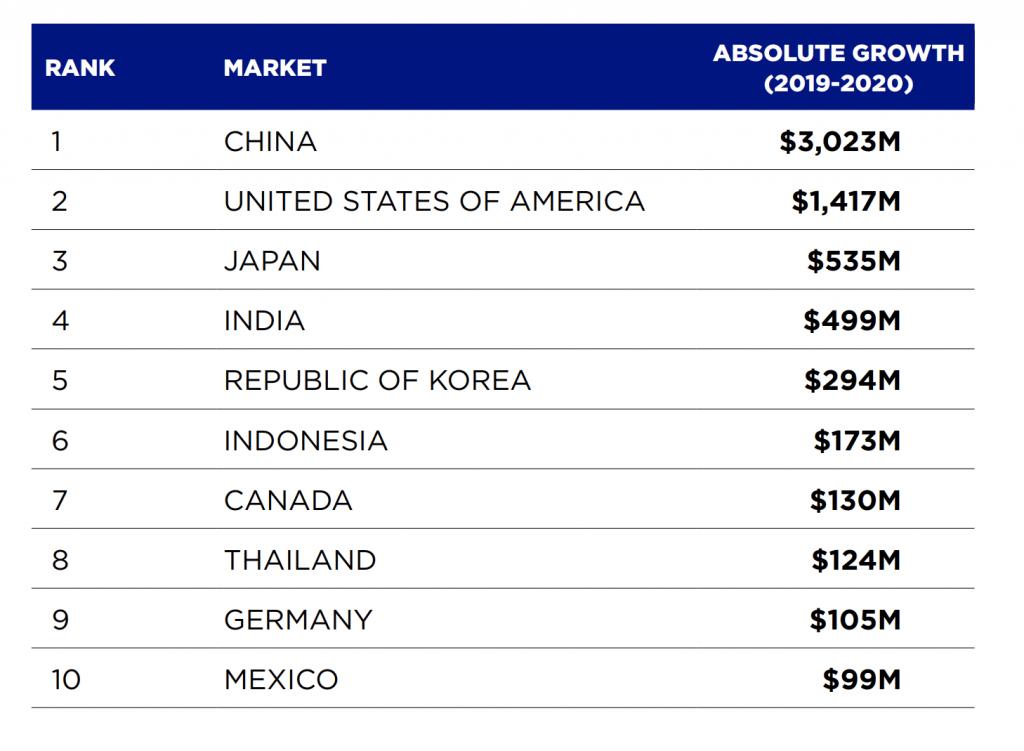The image size is (1024, 751).
Task: Click the $99M growth value
Action: (x=862, y=680)
